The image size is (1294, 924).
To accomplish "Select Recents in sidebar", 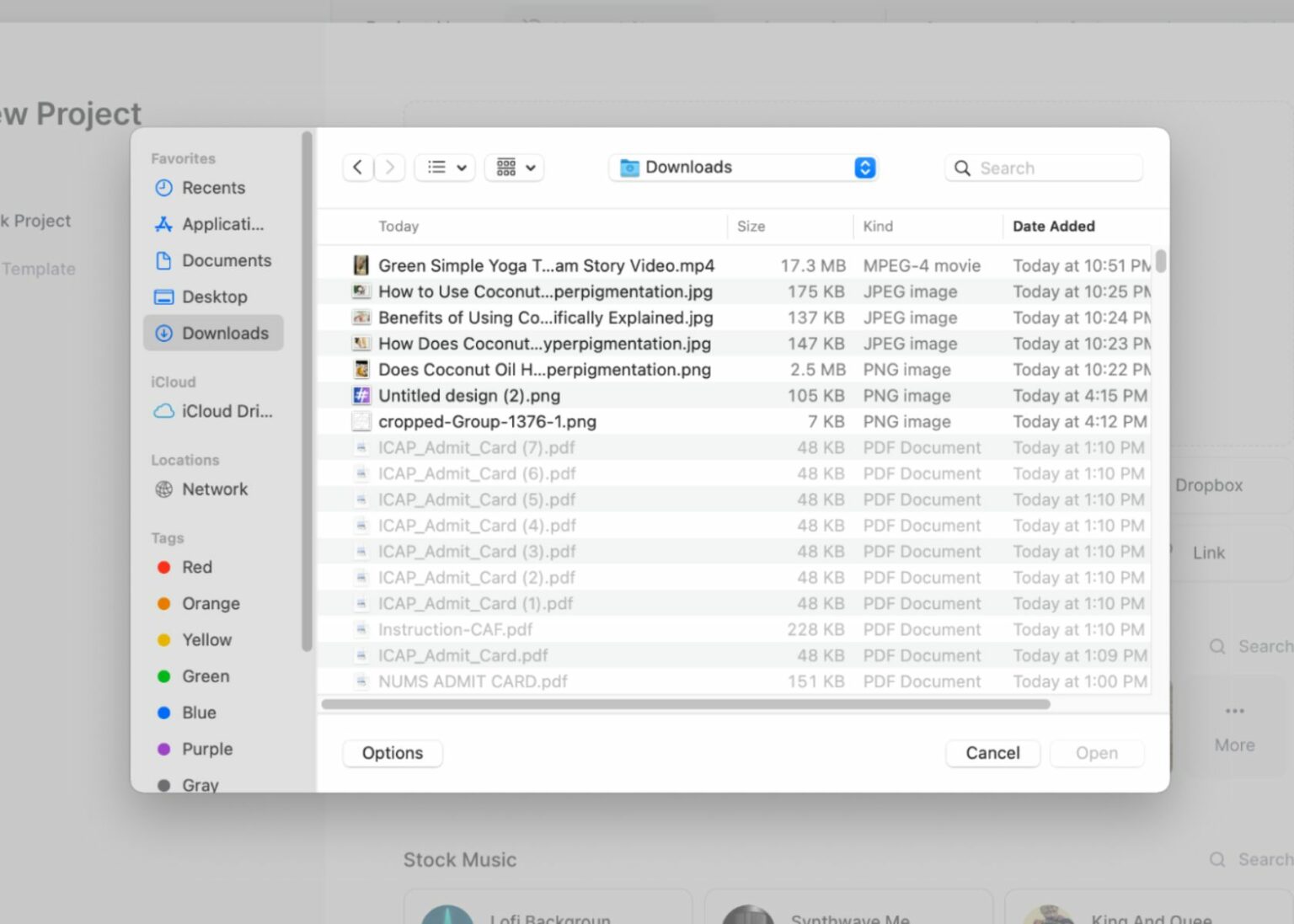I will 213,188.
